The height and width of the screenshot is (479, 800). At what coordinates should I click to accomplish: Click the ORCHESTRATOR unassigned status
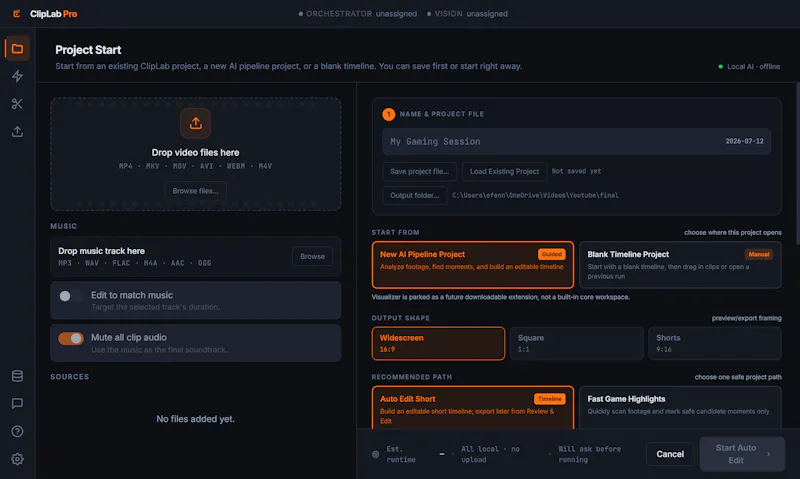coord(358,14)
